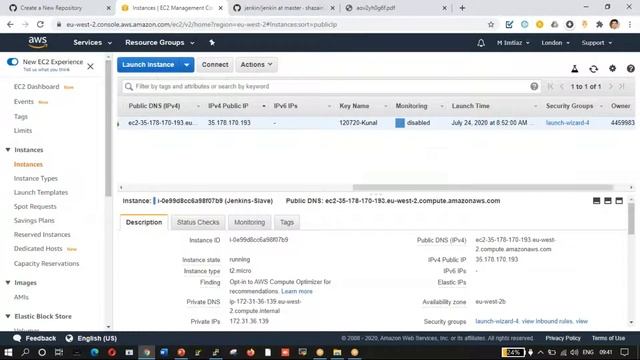Screen dimensions: 640x360
Task: Maximize the details pane layout
Action: (619, 200)
